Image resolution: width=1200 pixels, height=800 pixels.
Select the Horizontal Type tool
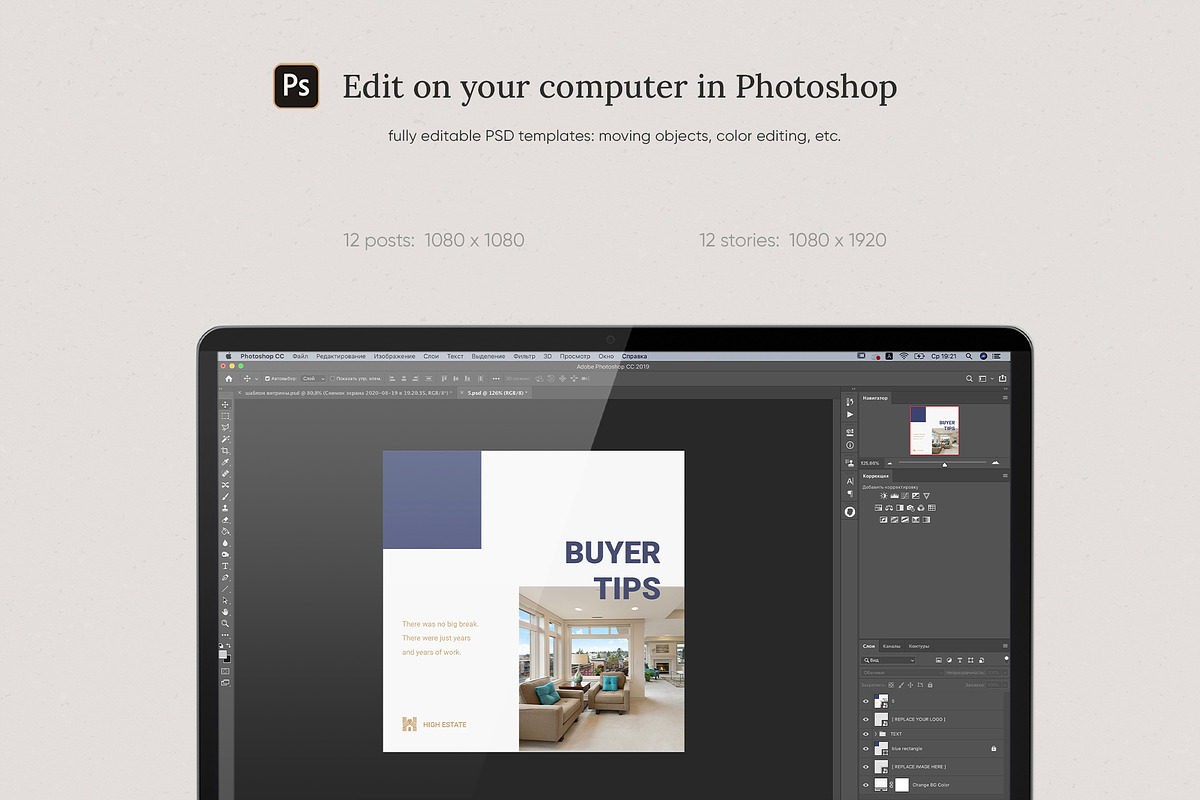(226, 566)
